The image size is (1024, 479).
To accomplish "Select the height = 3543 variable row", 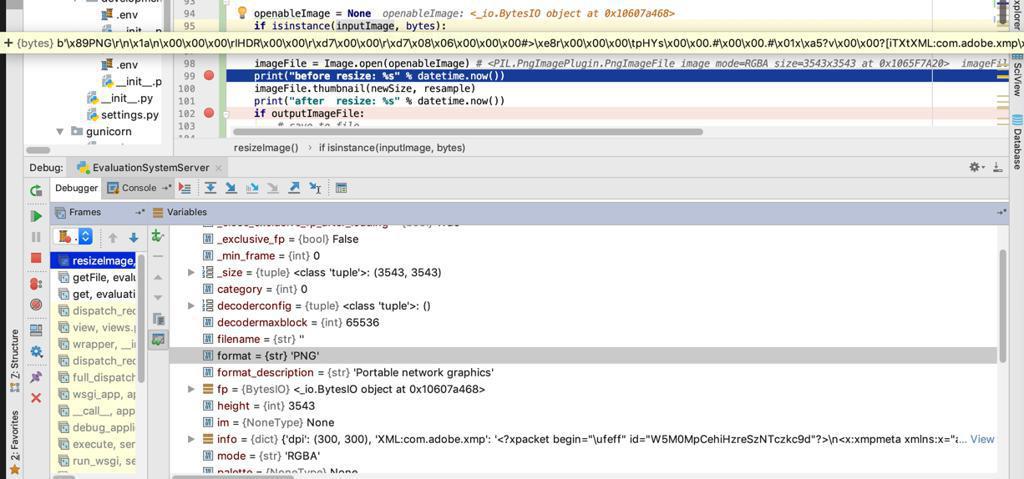I will point(583,406).
